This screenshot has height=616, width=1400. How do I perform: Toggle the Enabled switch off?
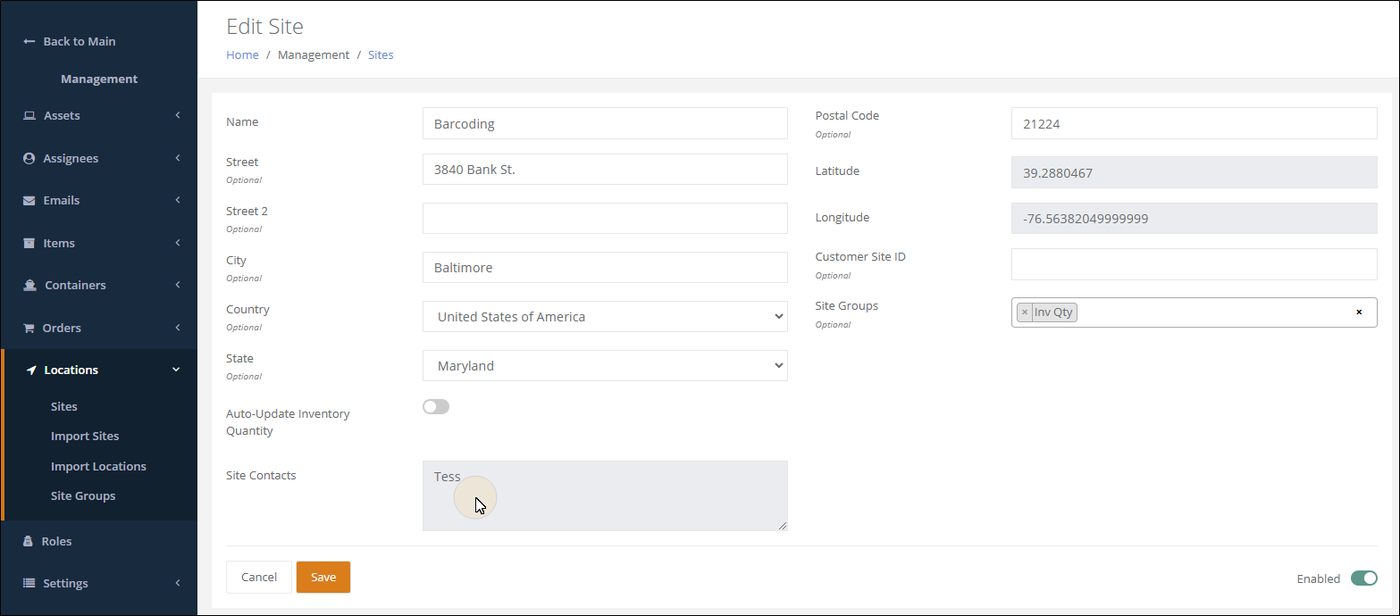pos(1364,578)
